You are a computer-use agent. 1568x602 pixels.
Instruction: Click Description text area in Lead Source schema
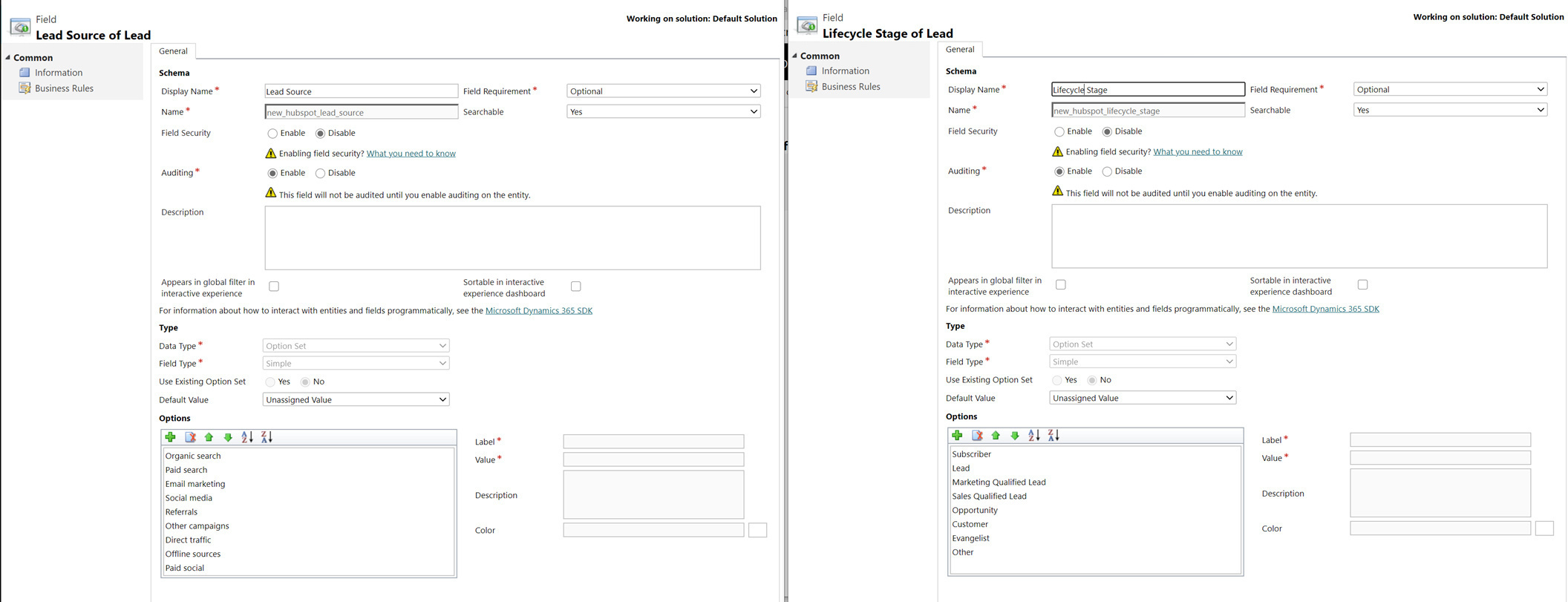point(513,238)
